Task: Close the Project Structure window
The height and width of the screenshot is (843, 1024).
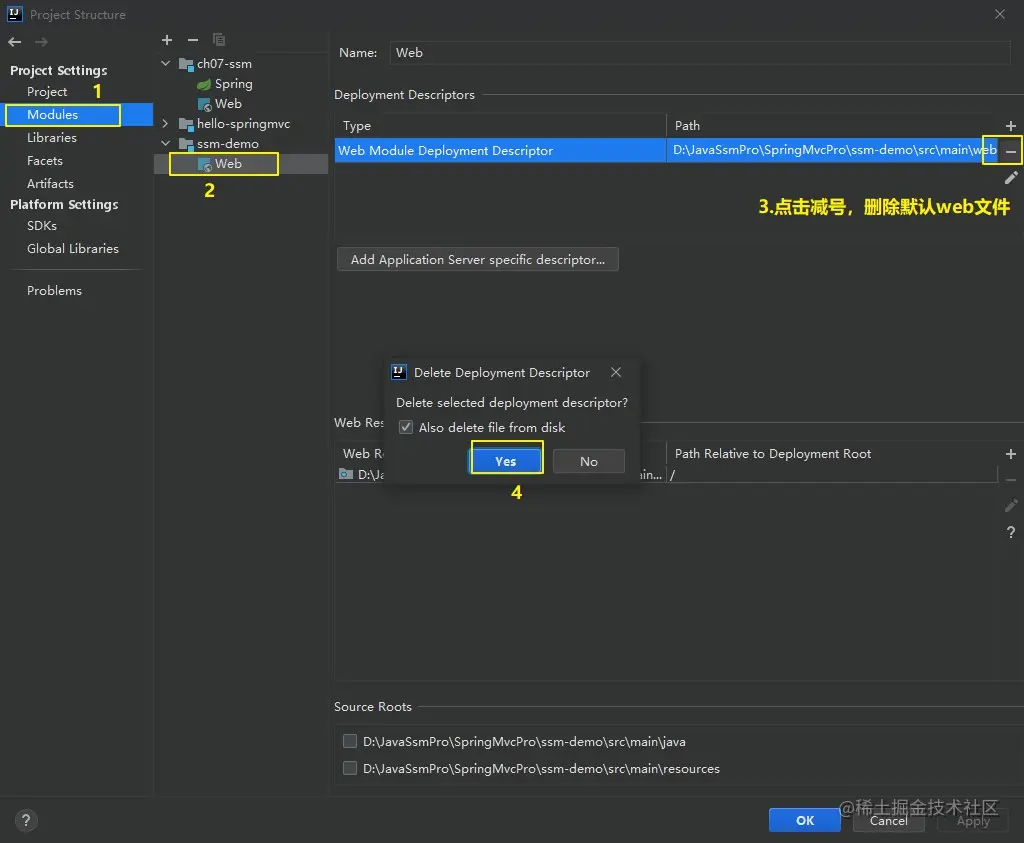Action: point(1000,14)
